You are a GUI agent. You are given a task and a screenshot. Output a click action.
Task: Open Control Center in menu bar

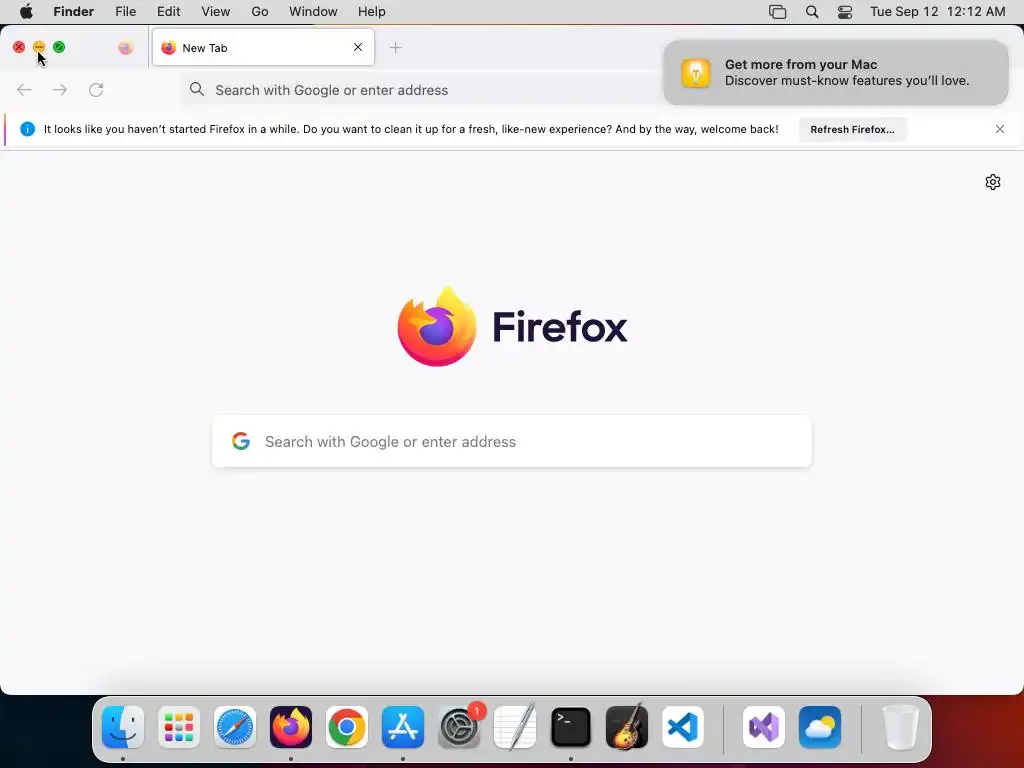click(x=845, y=12)
